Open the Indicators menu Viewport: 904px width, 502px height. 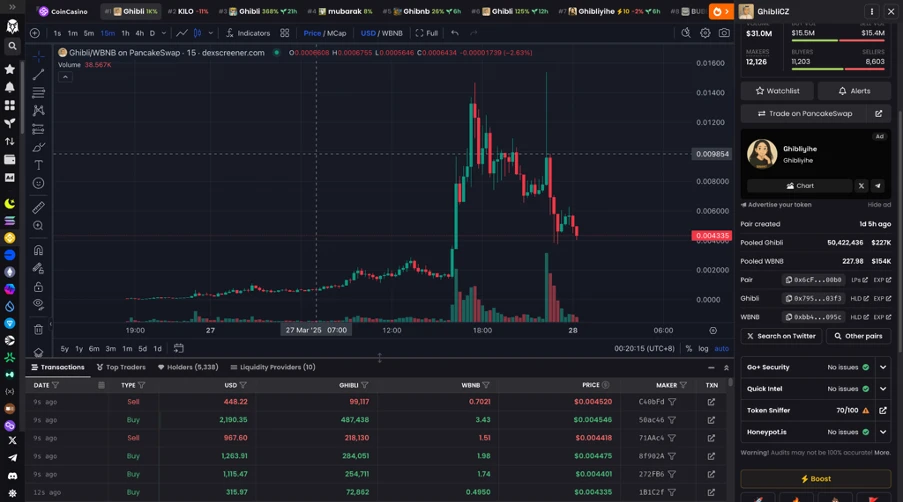click(x=248, y=33)
